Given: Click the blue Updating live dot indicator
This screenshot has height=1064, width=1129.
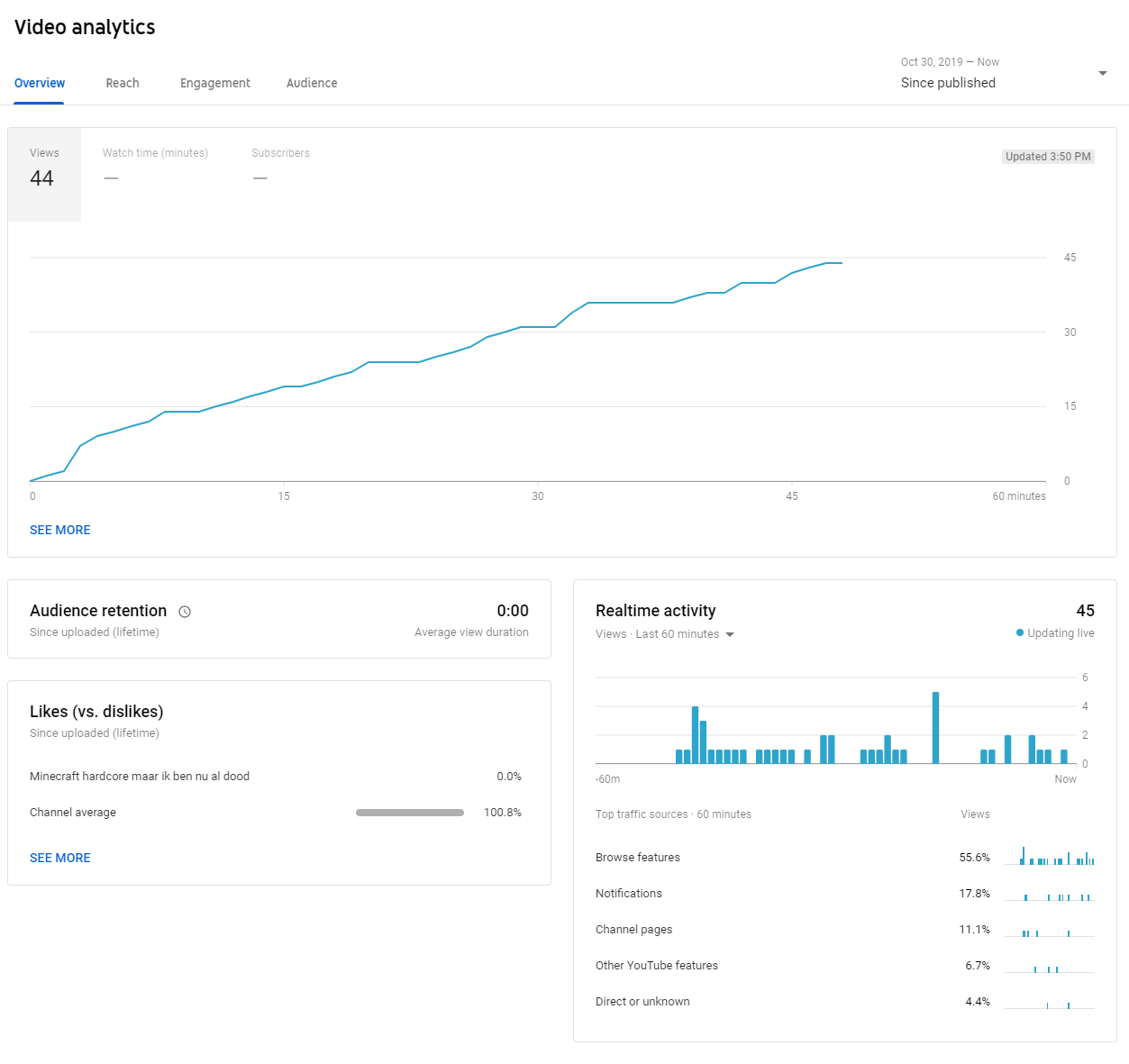Looking at the screenshot, I should coord(1020,632).
